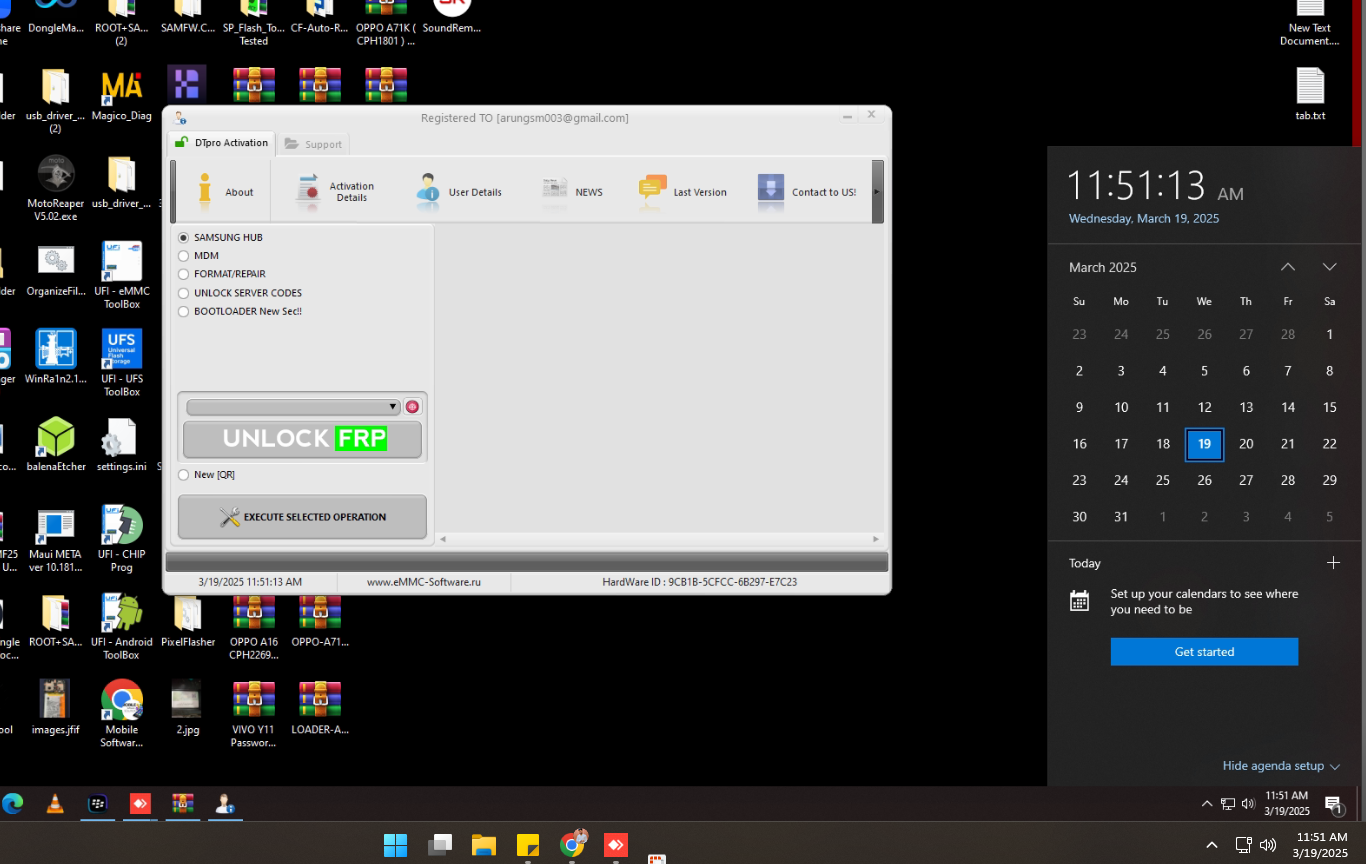Click WinRAR in the remote desktop taskbar
Screen dimensions: 1366x864
(x=182, y=804)
